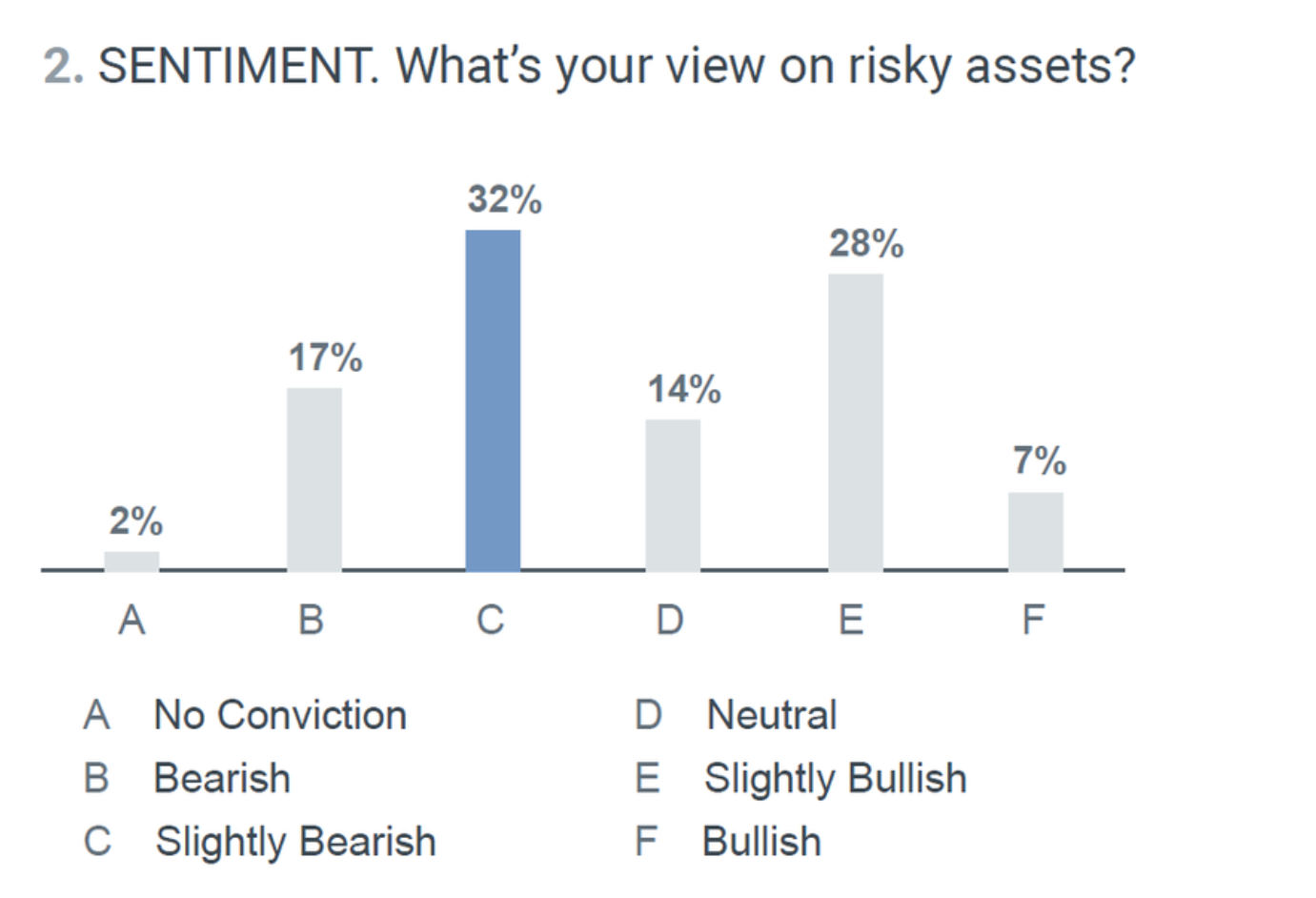
Task: Click the 2% data label
Action: 135,520
